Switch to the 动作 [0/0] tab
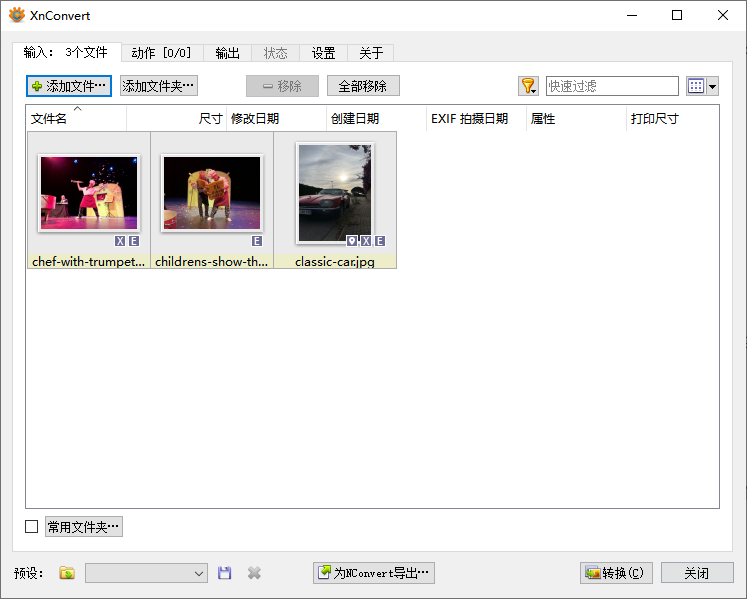747x599 pixels. [161, 53]
